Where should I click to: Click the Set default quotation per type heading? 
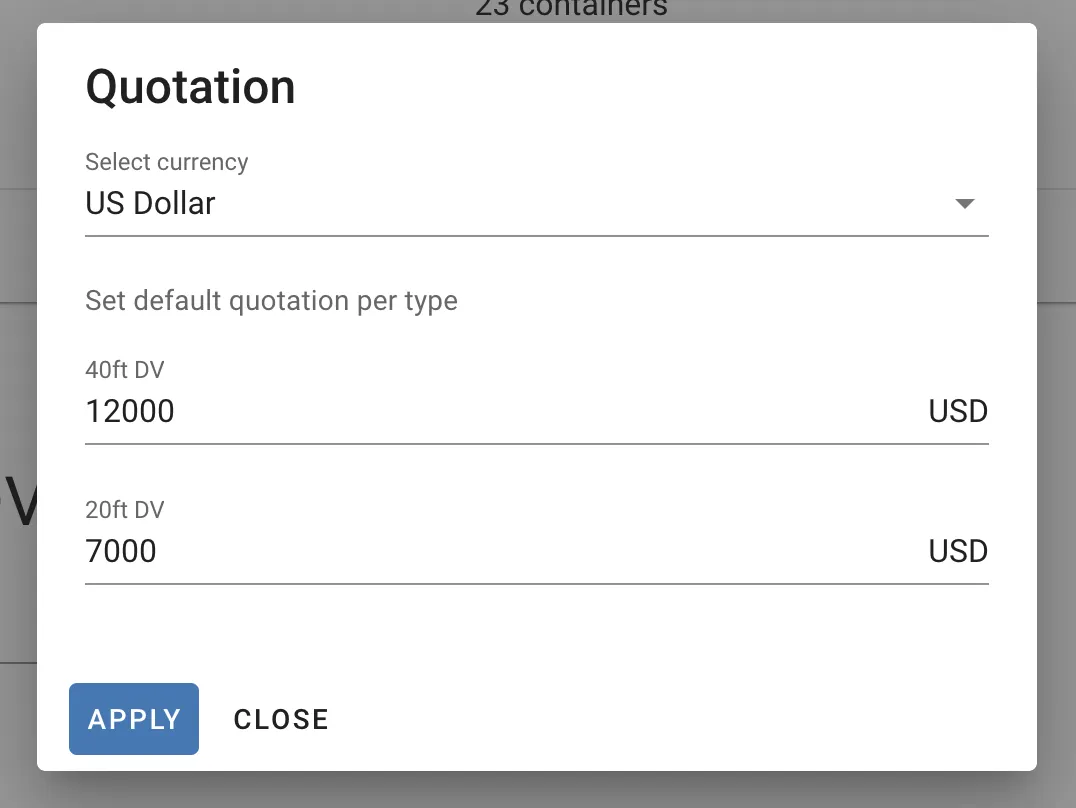pos(270,300)
